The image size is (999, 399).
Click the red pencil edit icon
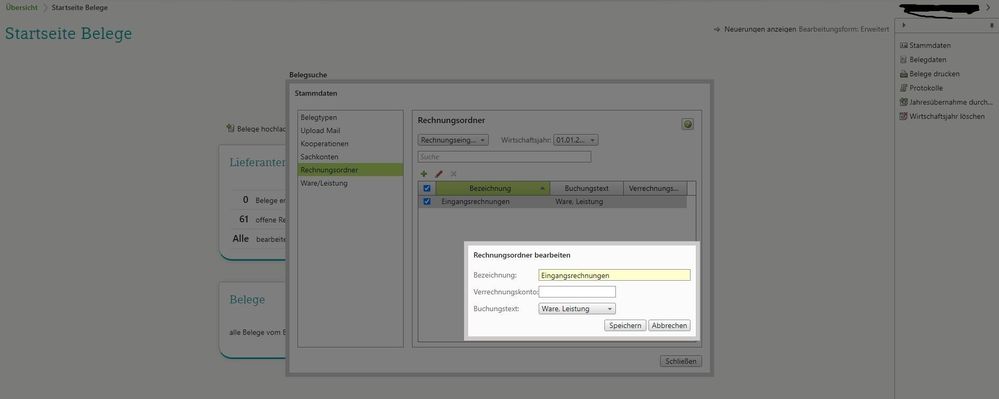pos(438,173)
